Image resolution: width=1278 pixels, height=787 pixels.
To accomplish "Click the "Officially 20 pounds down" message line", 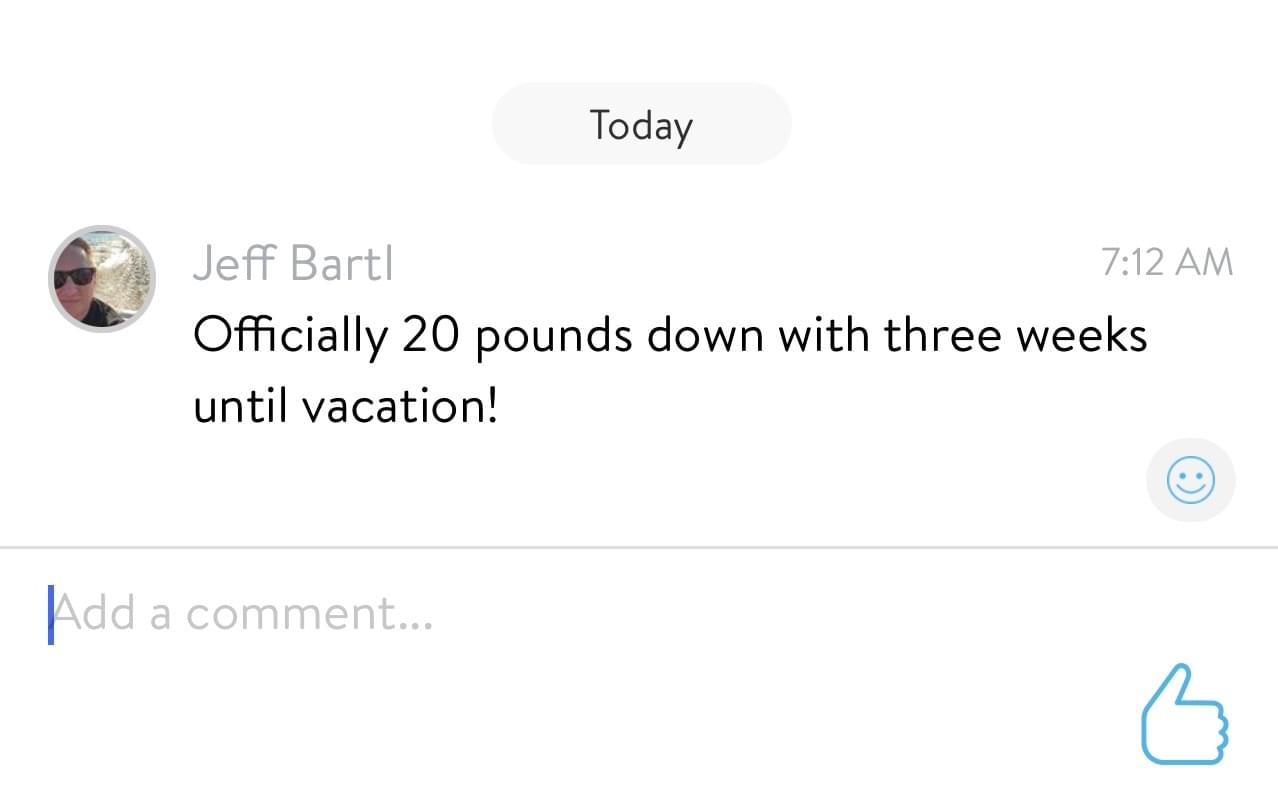I will [669, 336].
